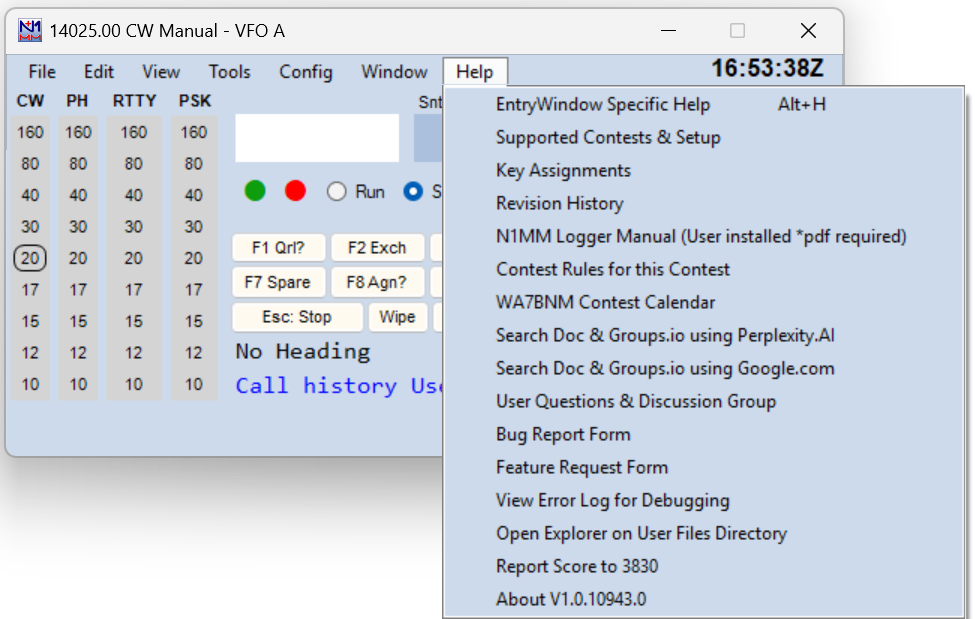Viewport: 975px width, 619px height.
Task: Expand the Window menu
Action: pyautogui.click(x=394, y=72)
